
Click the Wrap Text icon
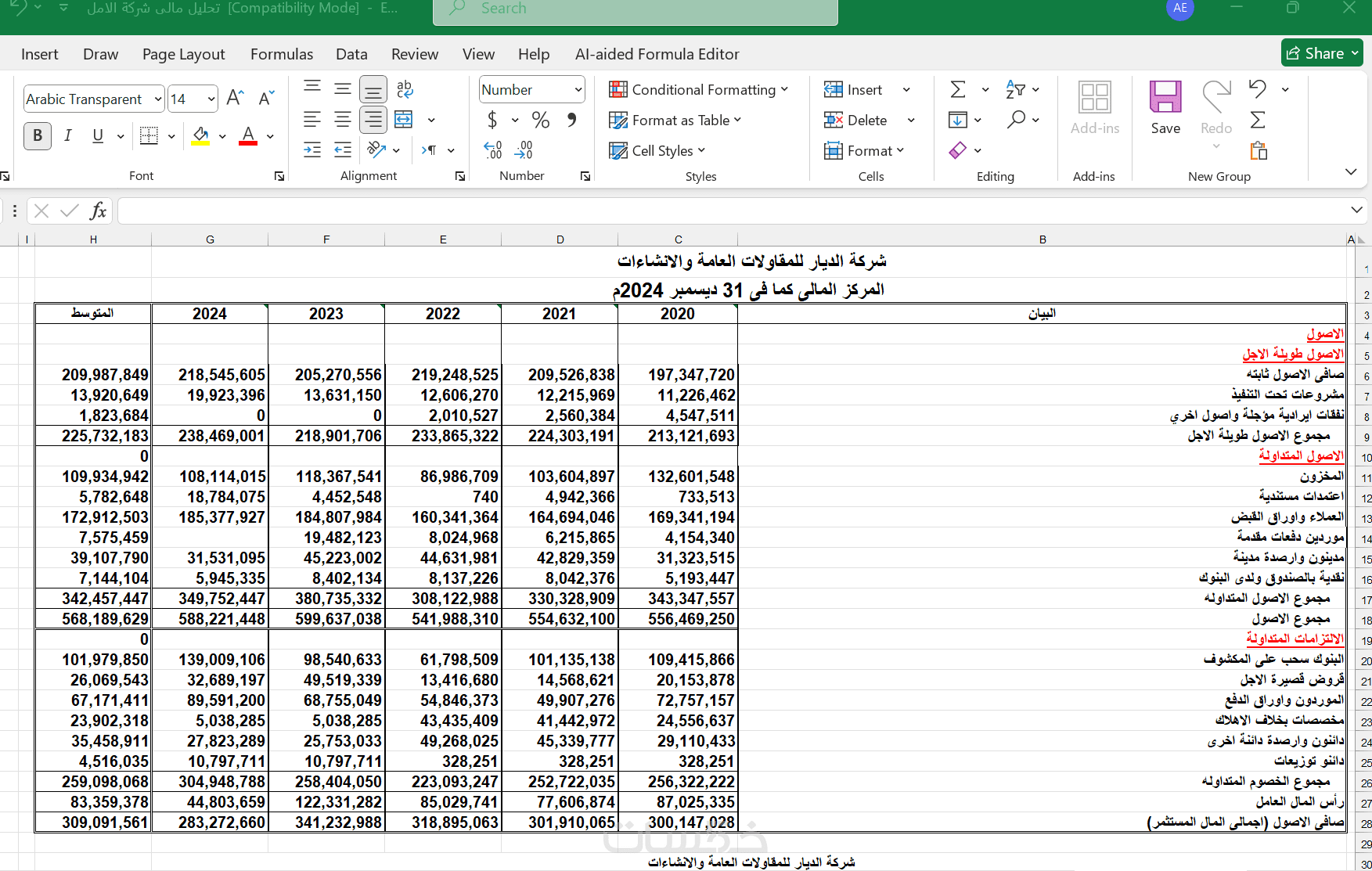[405, 89]
